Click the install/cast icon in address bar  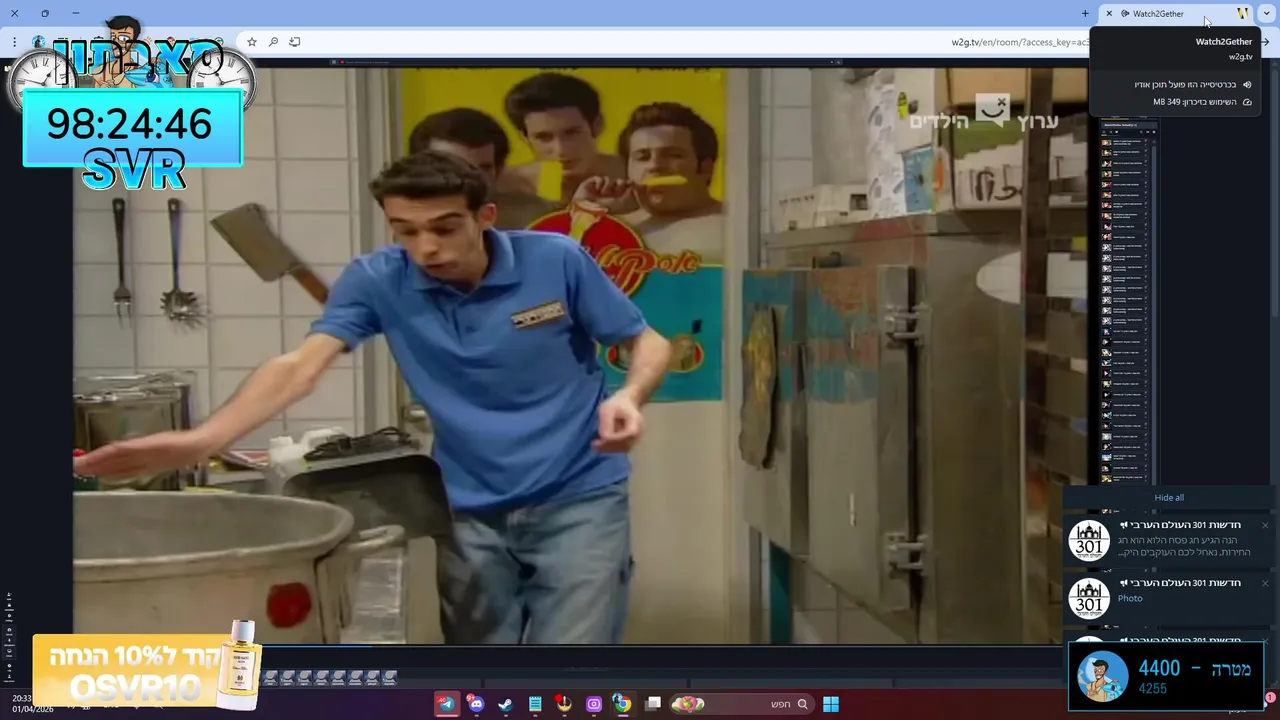pos(294,42)
